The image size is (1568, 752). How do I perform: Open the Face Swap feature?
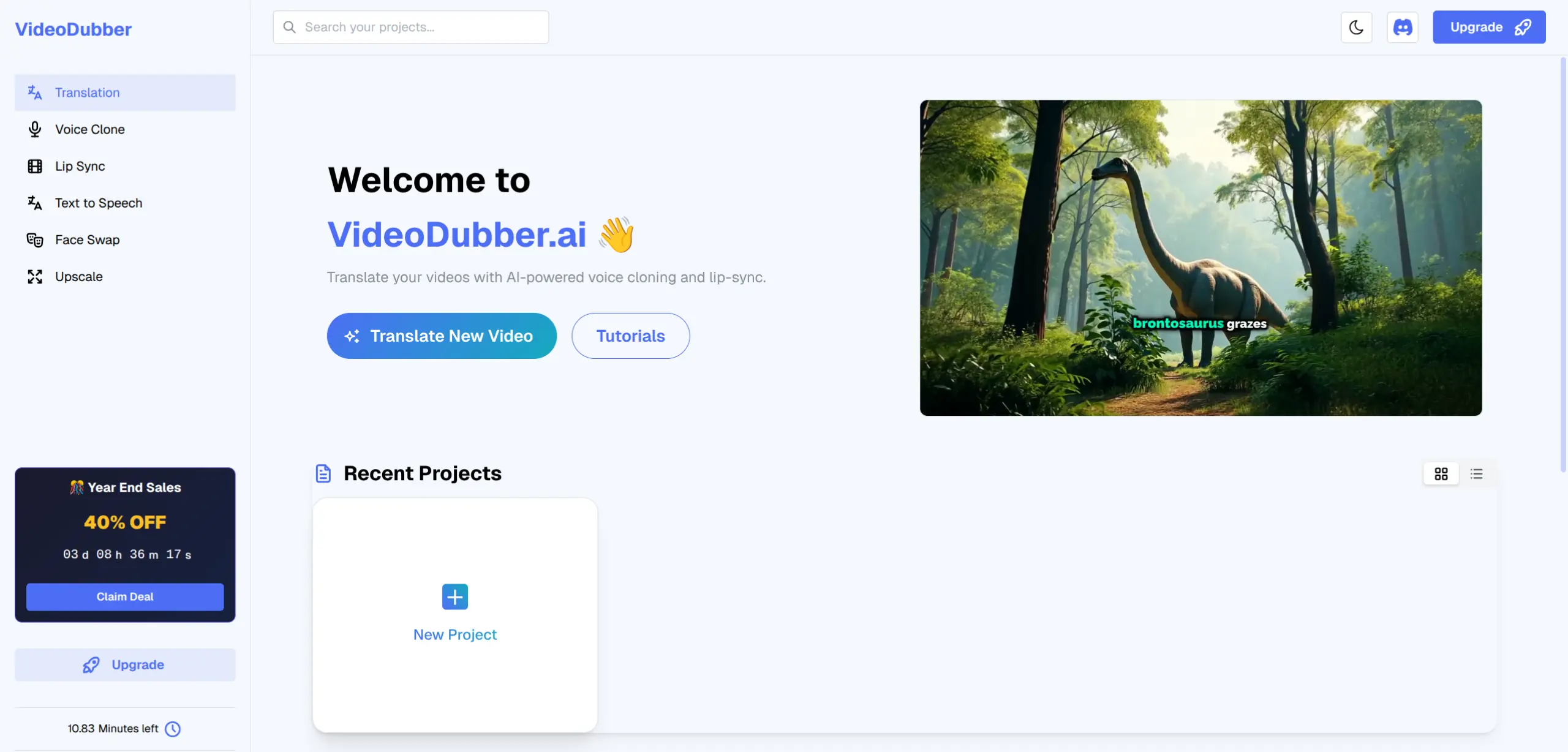(86, 239)
